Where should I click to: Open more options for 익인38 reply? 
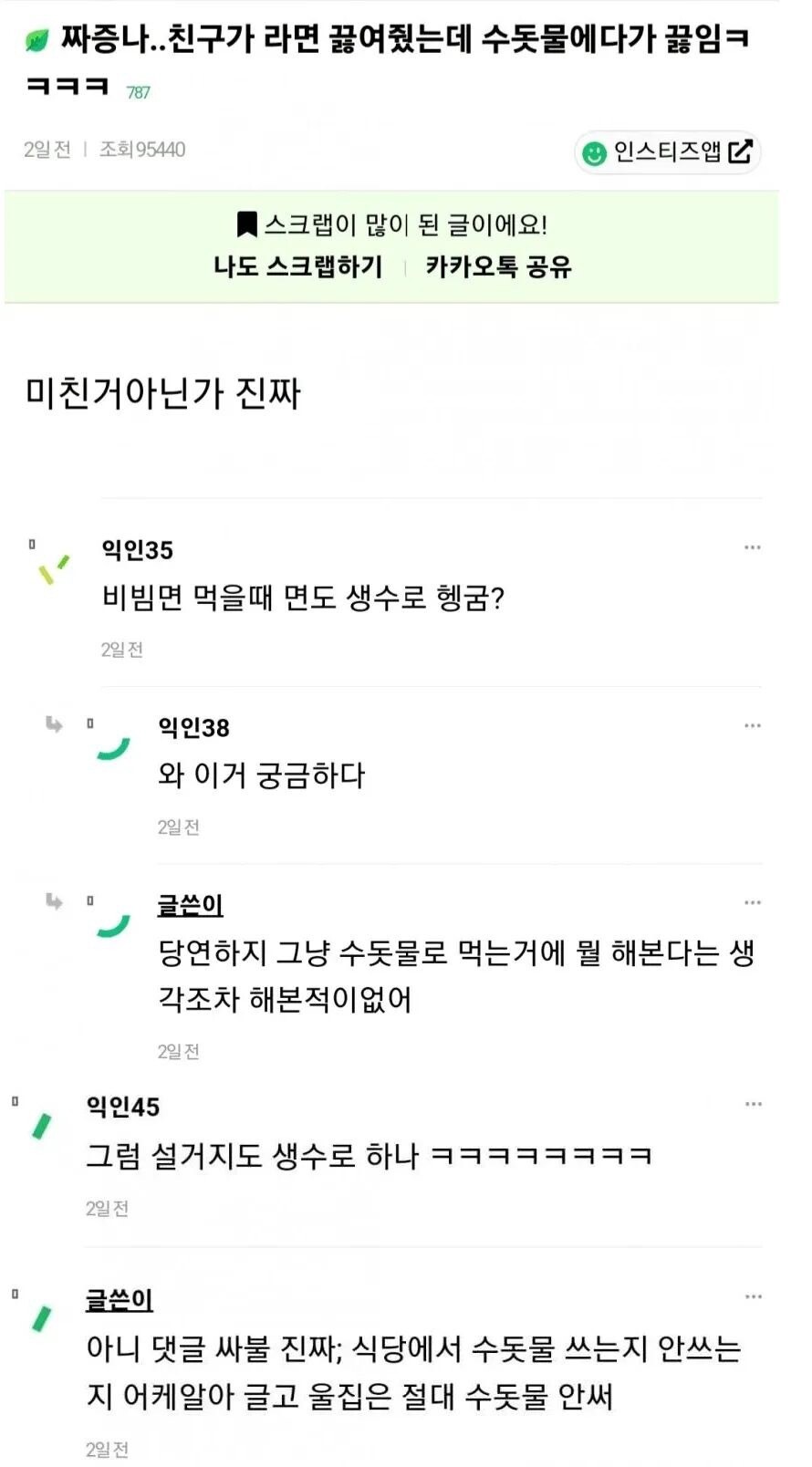coord(752,725)
